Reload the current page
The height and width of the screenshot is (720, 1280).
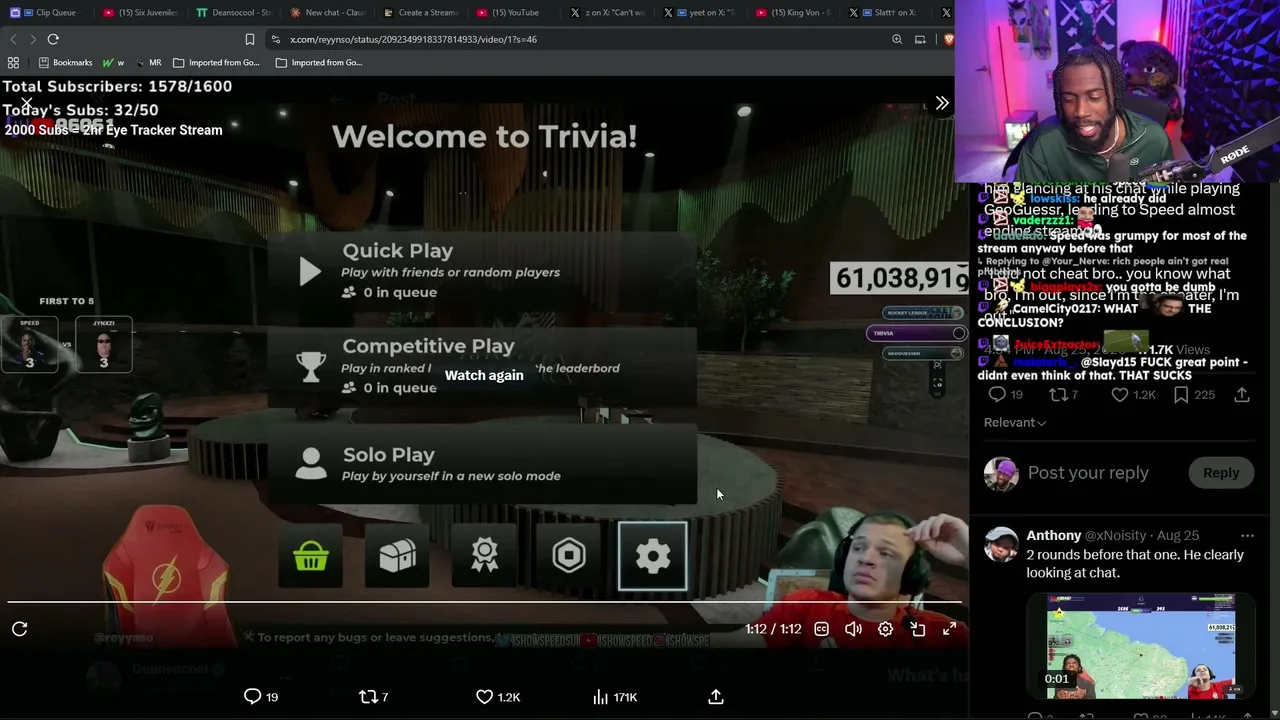(53, 39)
